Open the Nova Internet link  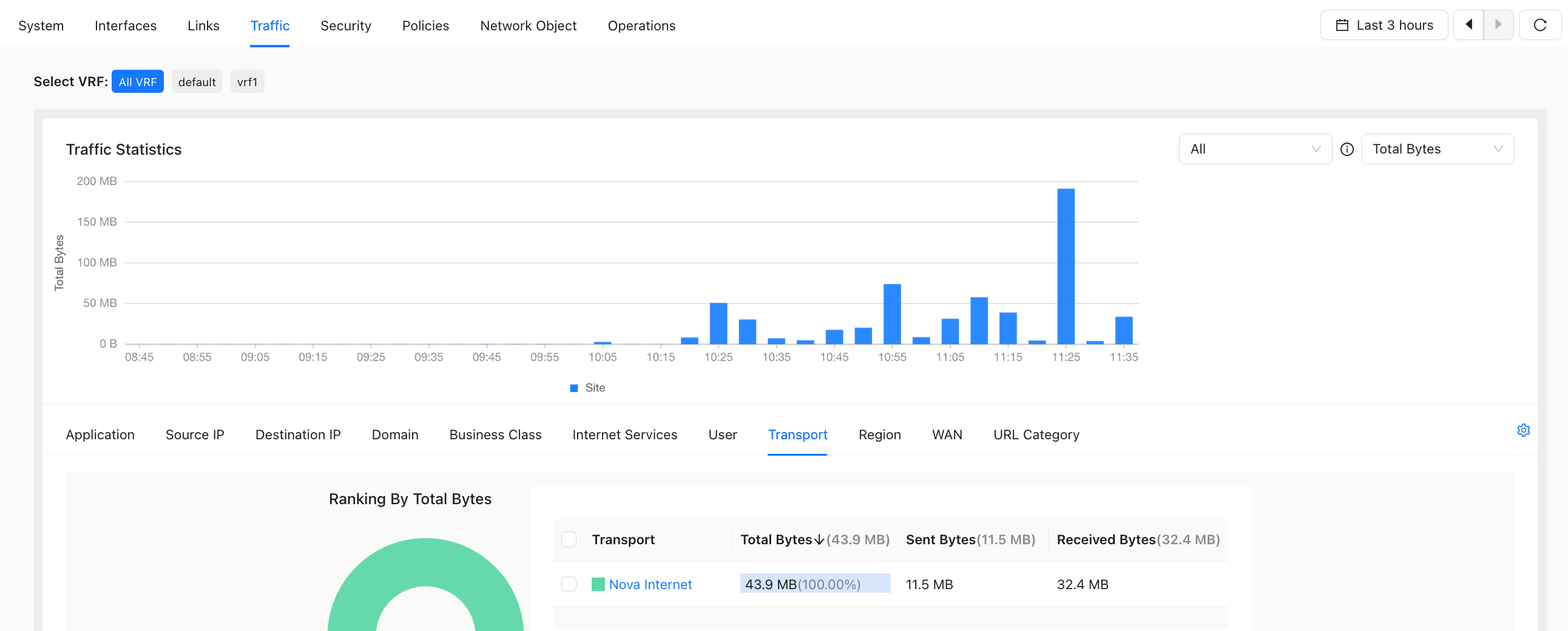pyautogui.click(x=650, y=584)
